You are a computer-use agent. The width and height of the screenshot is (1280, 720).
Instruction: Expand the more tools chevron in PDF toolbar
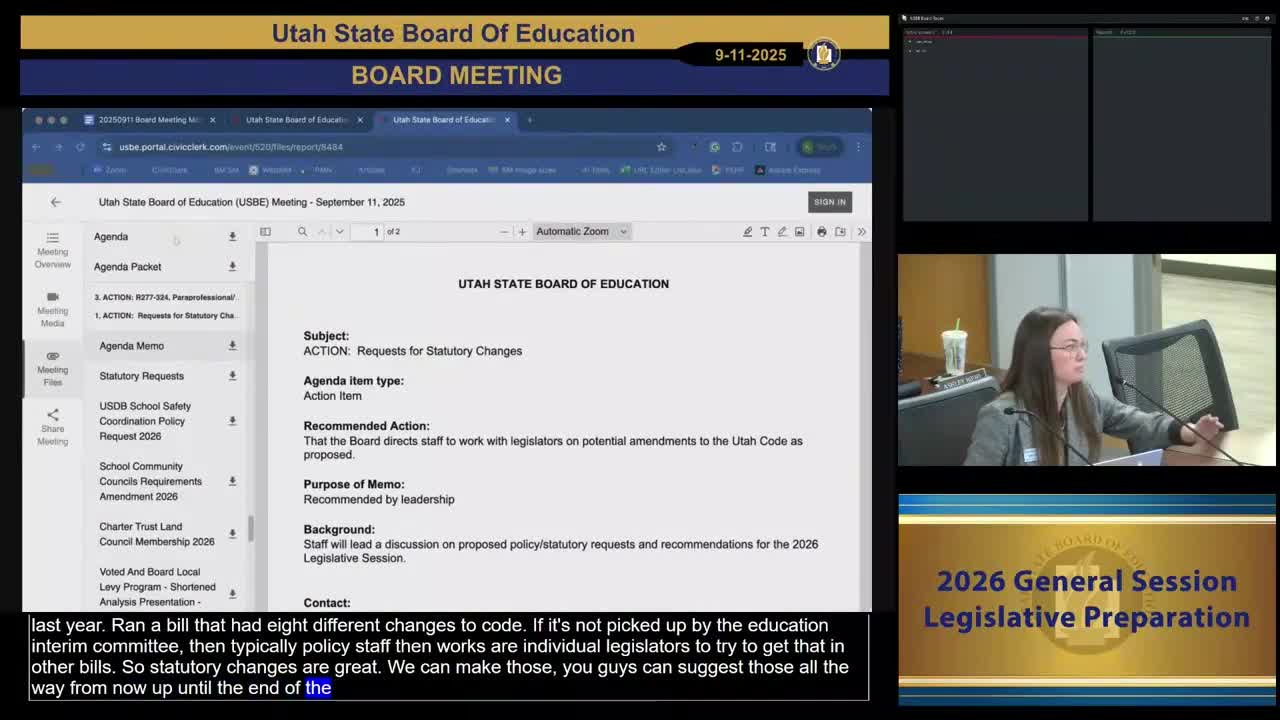click(x=861, y=231)
